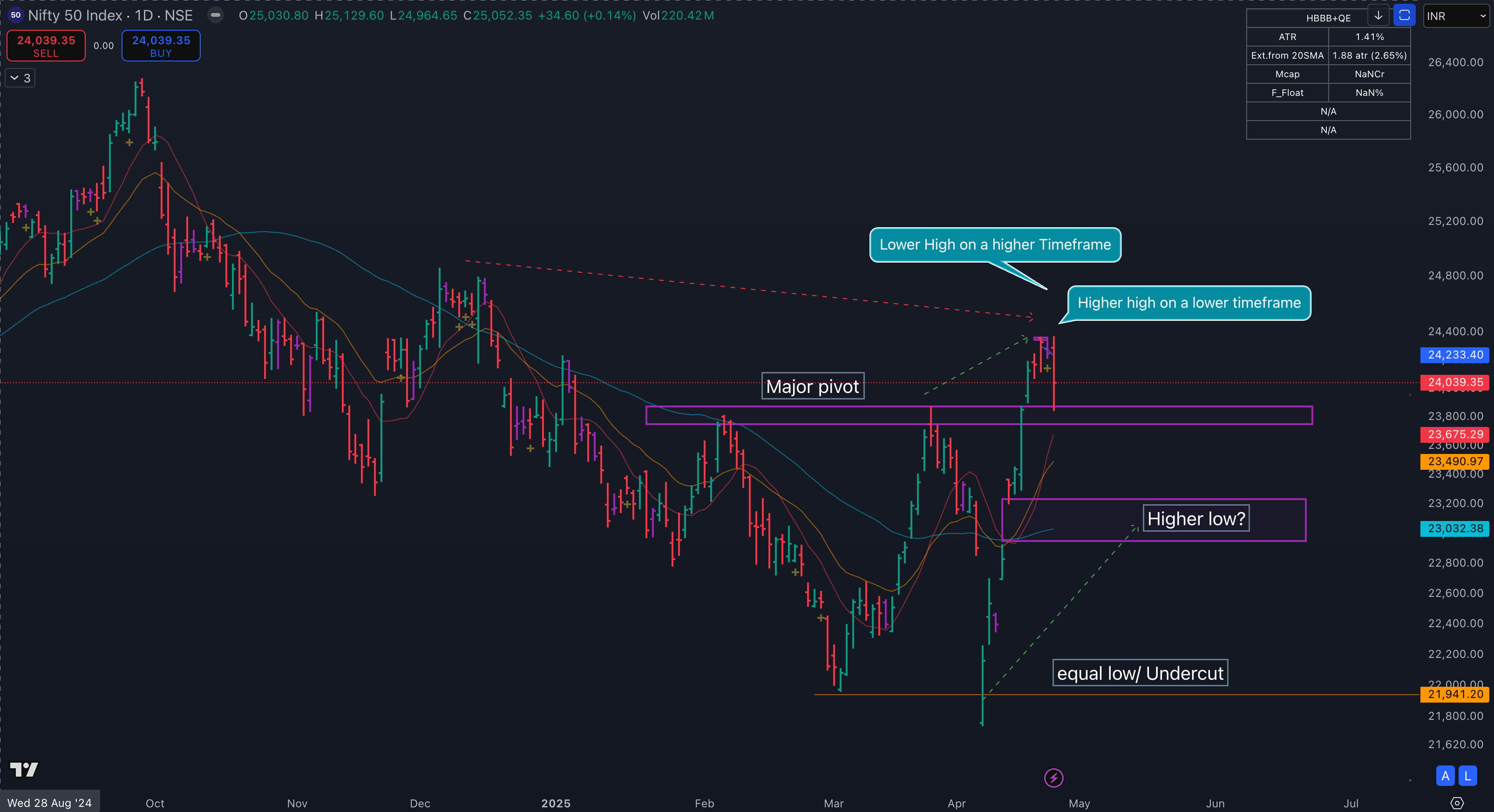Screen dimensions: 1494x812
Task: Click the Jul label on time axis
Action: (x=1351, y=803)
